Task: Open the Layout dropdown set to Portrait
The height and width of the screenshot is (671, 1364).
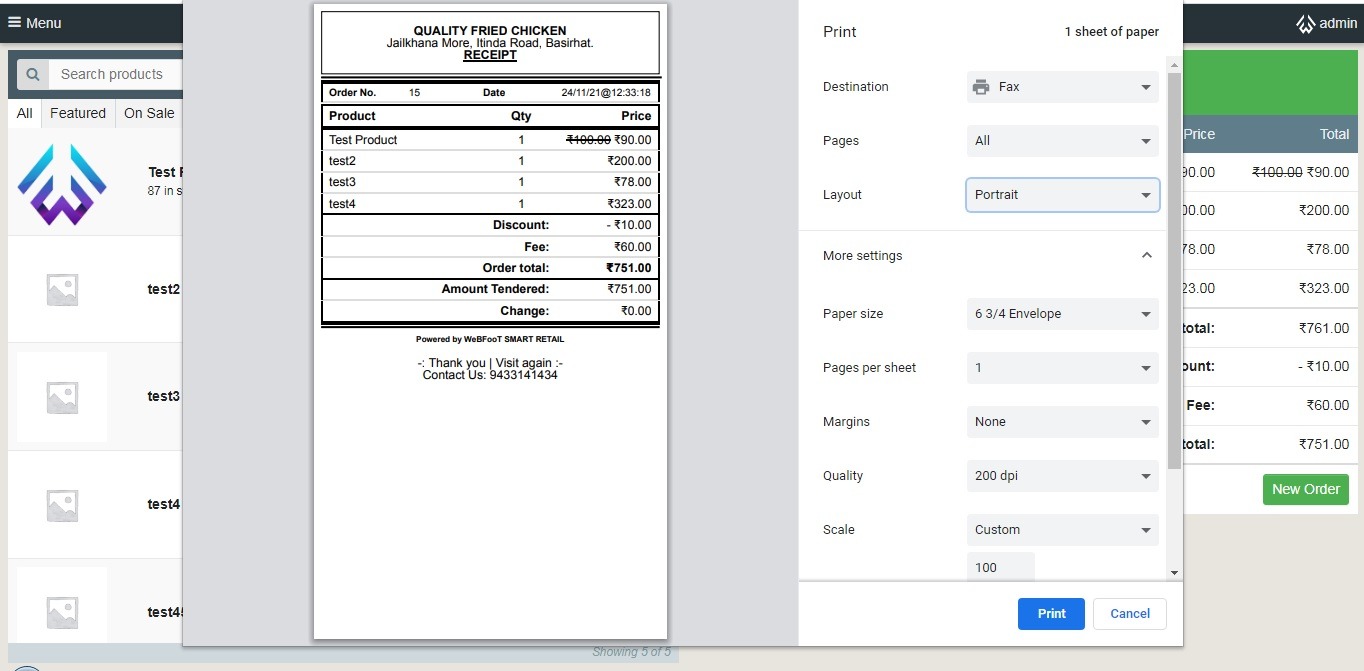Action: (x=1062, y=195)
